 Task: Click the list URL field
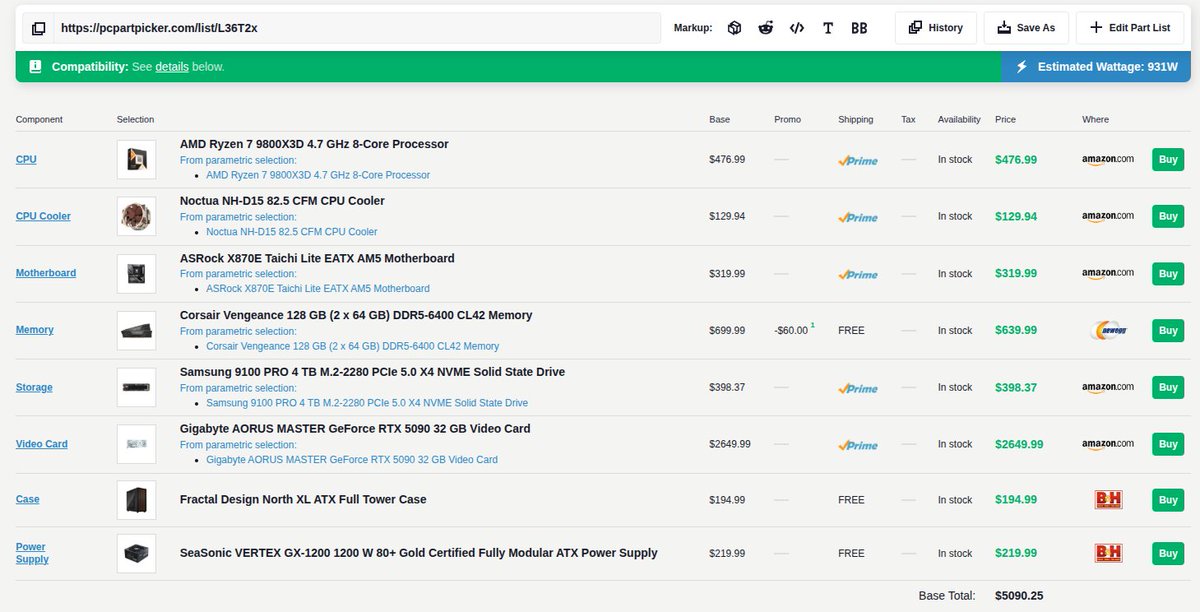357,28
